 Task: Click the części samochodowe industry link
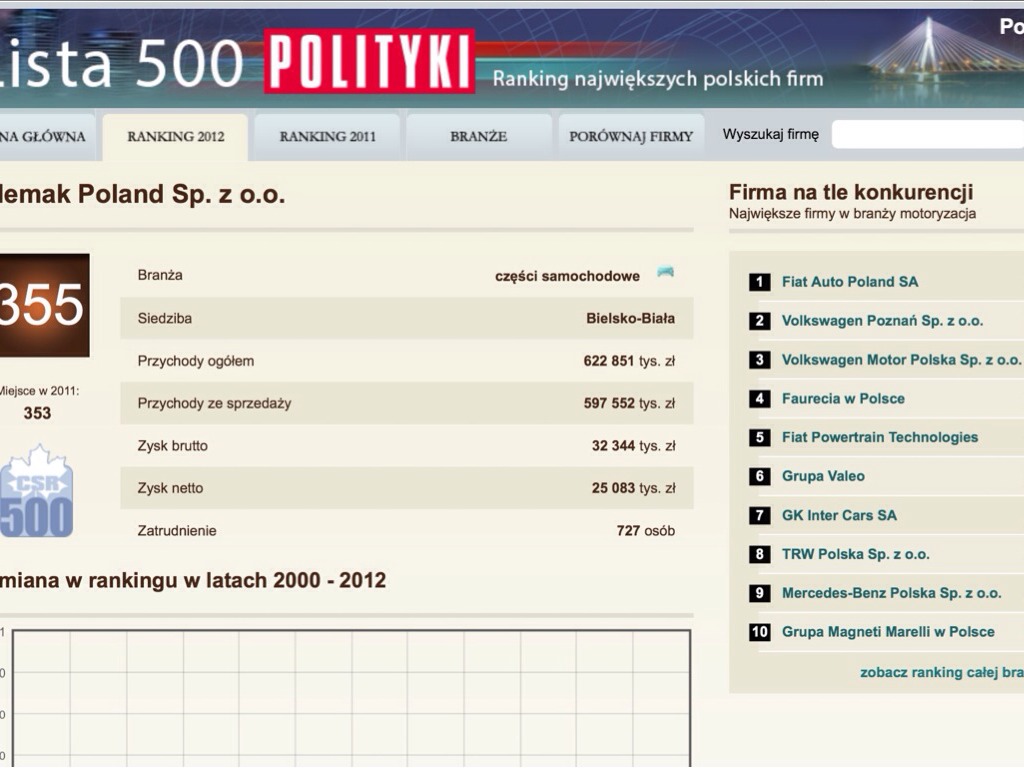click(x=567, y=276)
